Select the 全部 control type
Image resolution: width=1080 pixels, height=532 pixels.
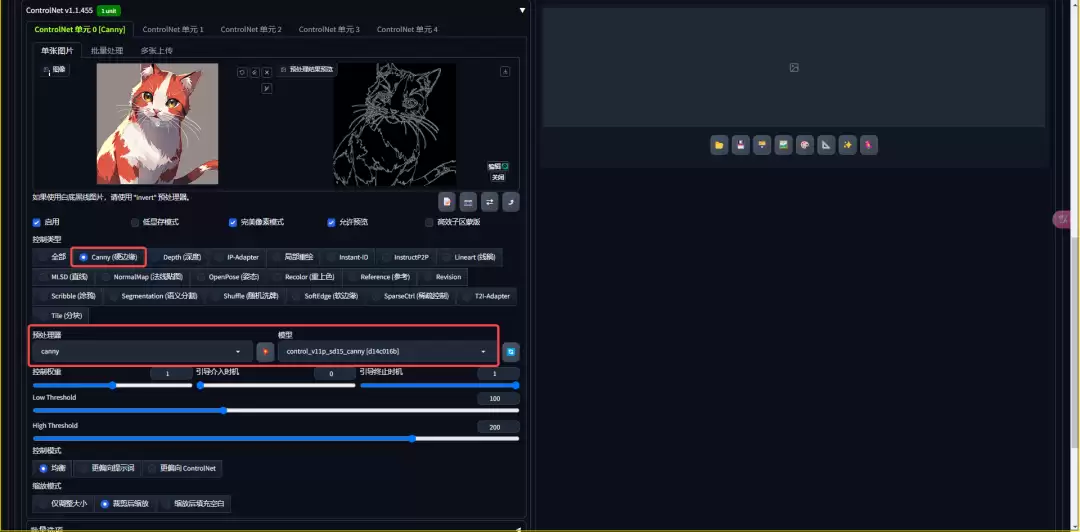click(x=52, y=257)
